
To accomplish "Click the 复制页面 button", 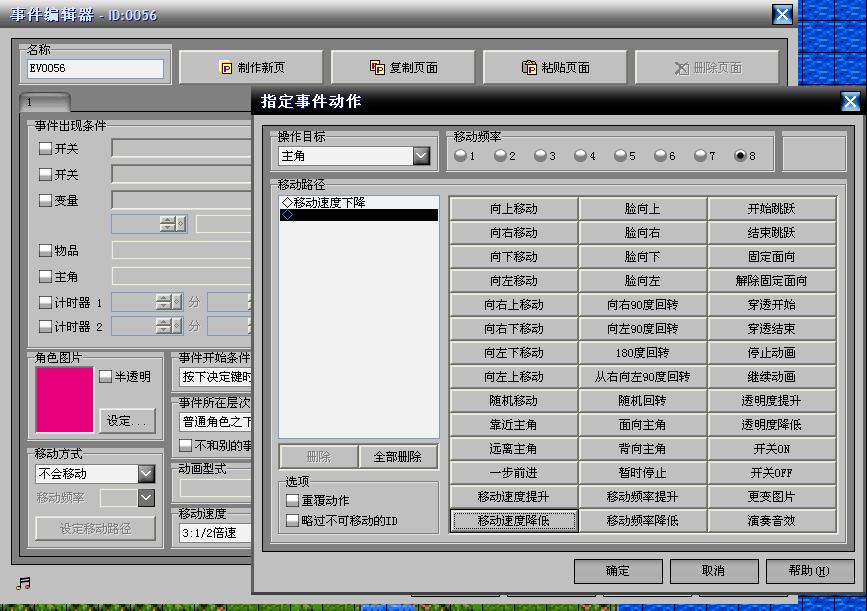I will 403,68.
